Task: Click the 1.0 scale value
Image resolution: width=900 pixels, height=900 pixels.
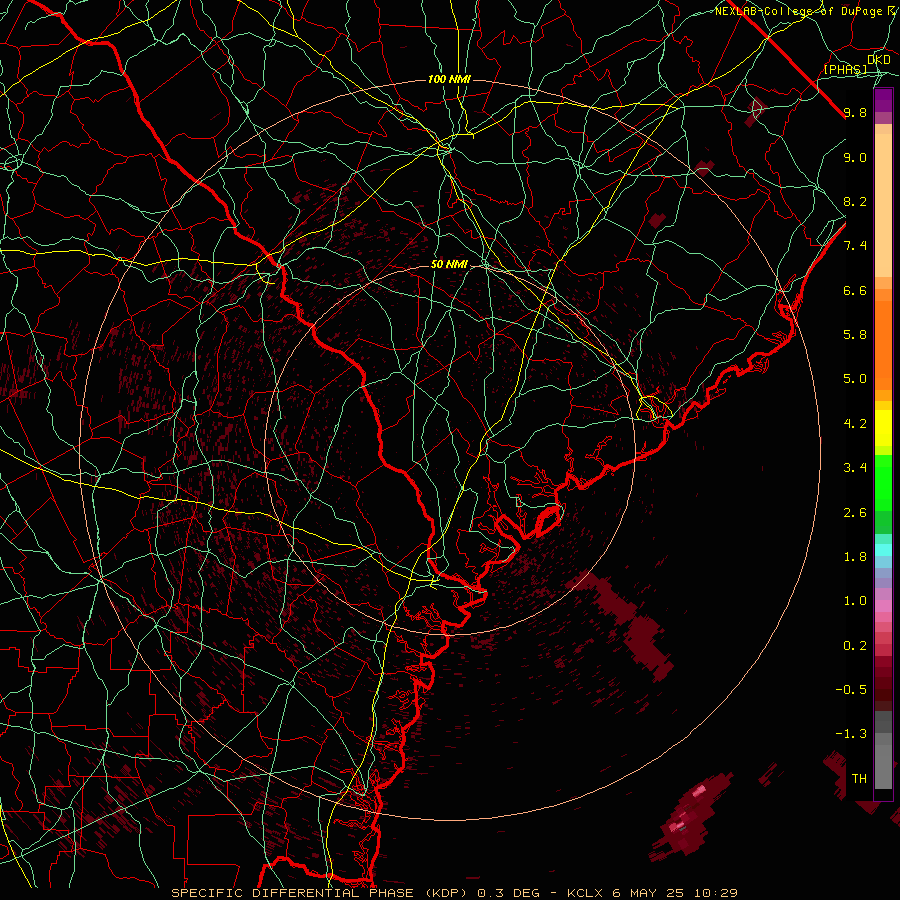Action: (855, 601)
